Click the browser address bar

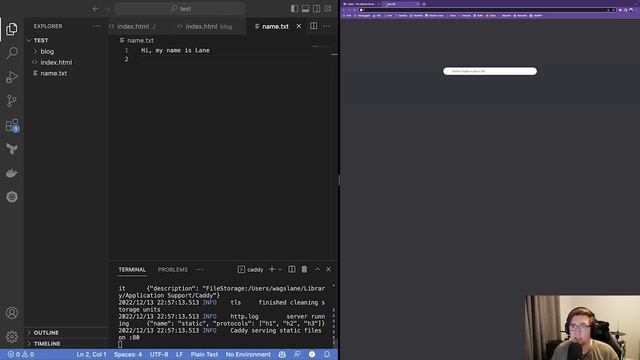pos(487,10)
